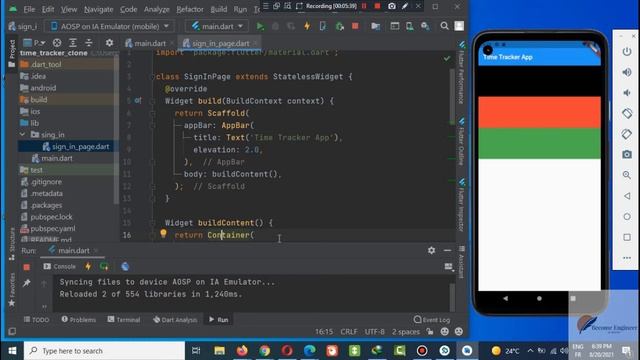Increase emulator volume

pos(627,72)
